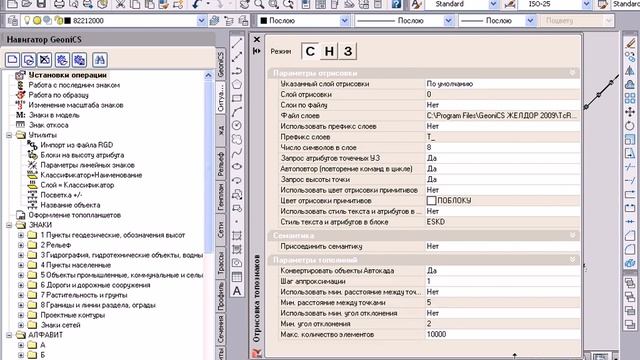Viewport: 640px width, 360px height.
Task: Open the dimension style ISO-25 dropdown
Action: pyautogui.click(x=587, y=4)
